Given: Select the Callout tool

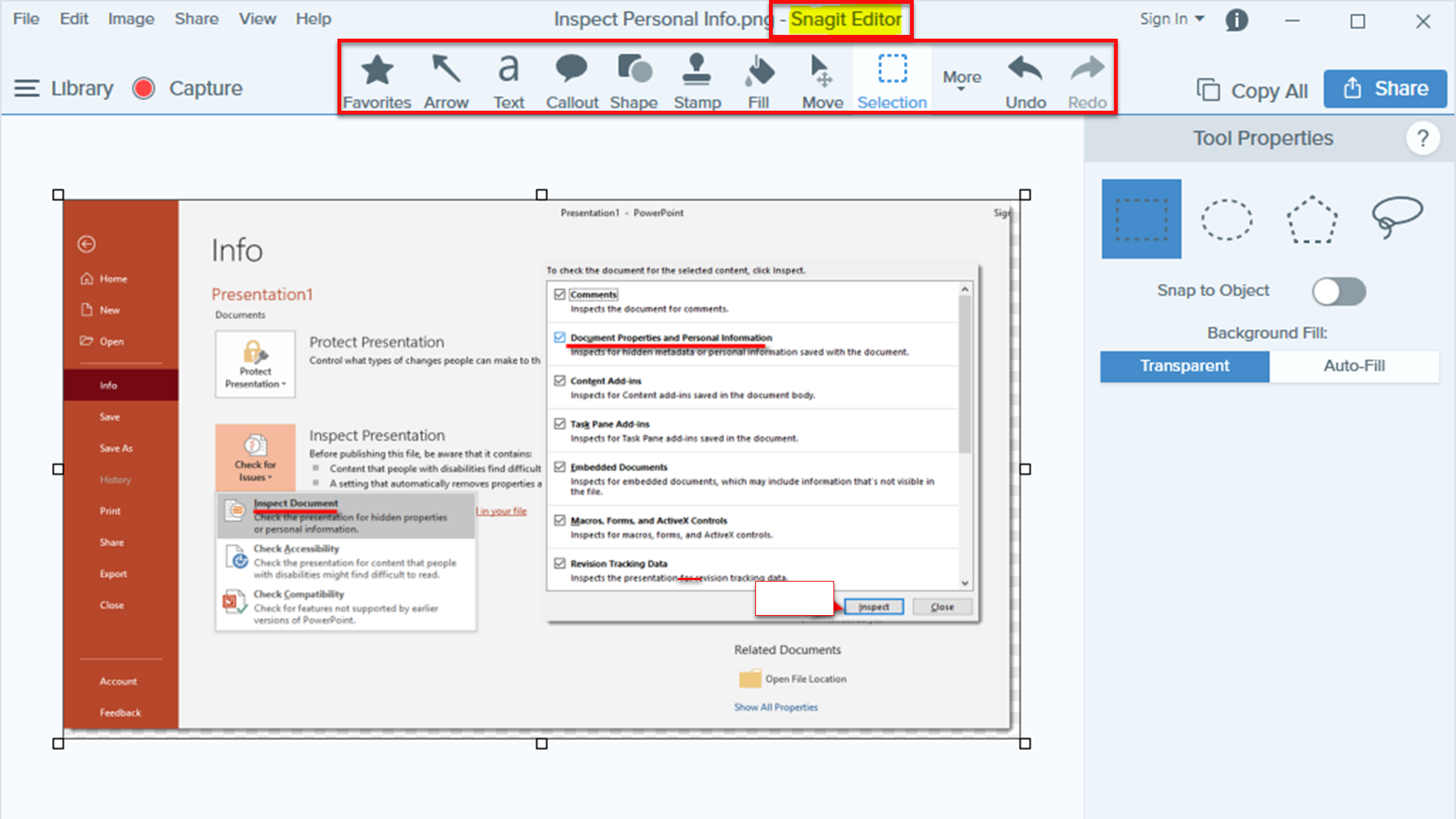Looking at the screenshot, I should tap(572, 80).
